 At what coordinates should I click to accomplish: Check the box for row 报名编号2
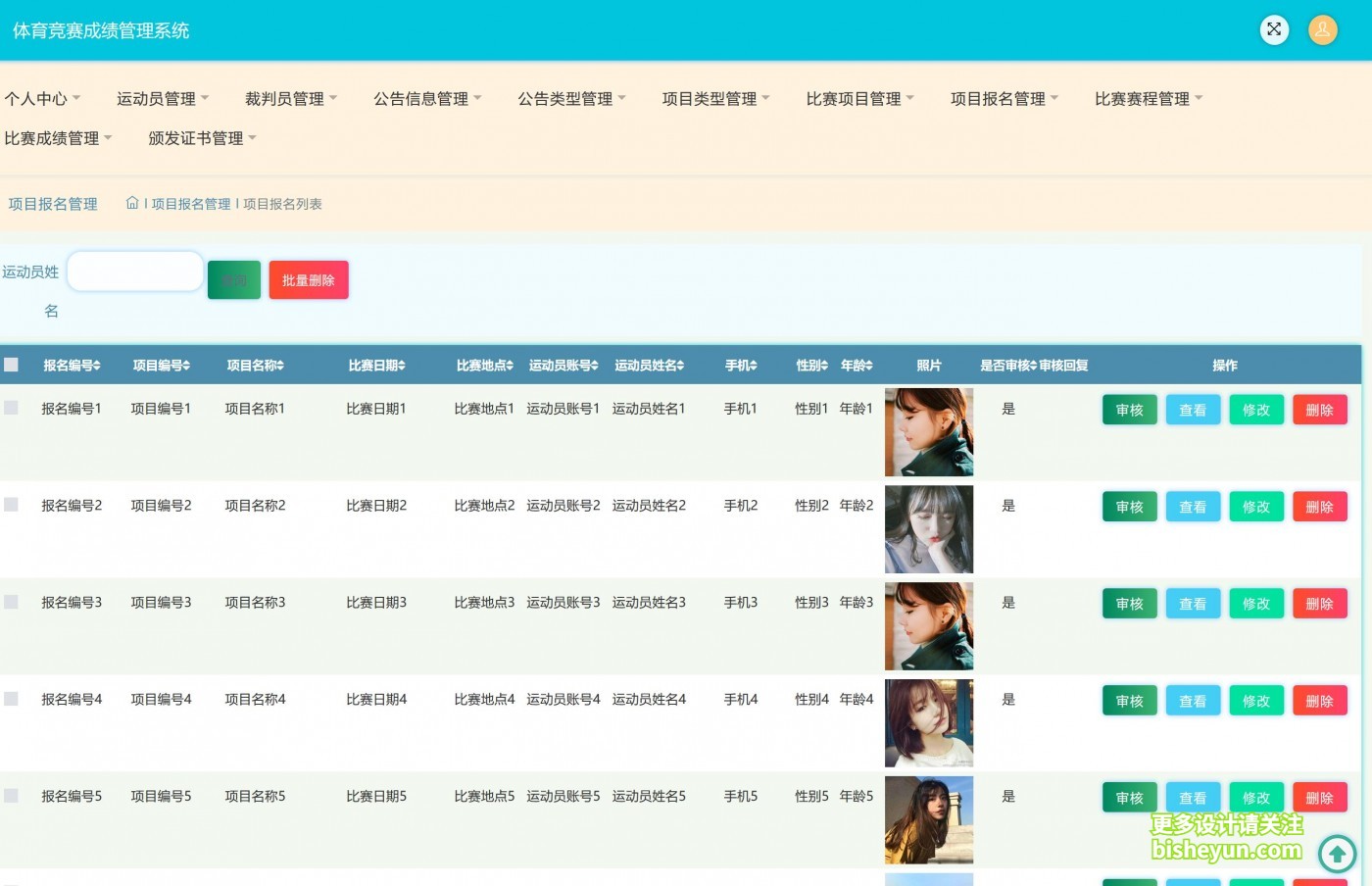[x=11, y=504]
